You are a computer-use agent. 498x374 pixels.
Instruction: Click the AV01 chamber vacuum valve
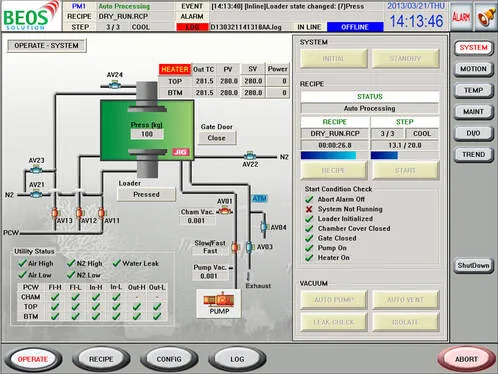225,211
